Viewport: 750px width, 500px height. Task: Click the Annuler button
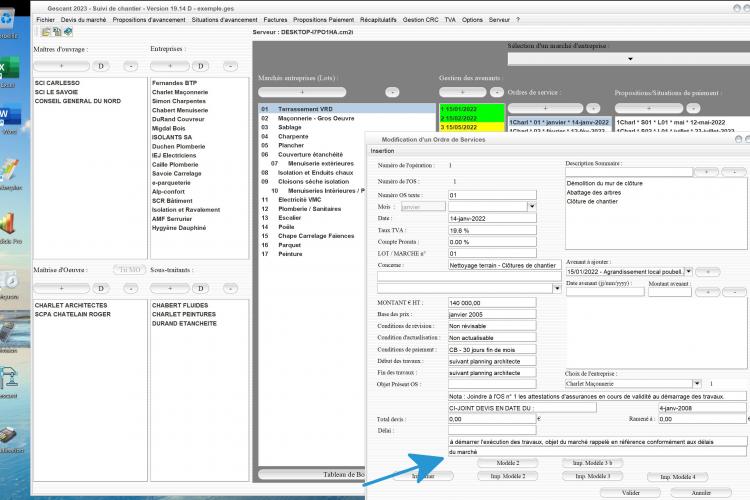(701, 492)
